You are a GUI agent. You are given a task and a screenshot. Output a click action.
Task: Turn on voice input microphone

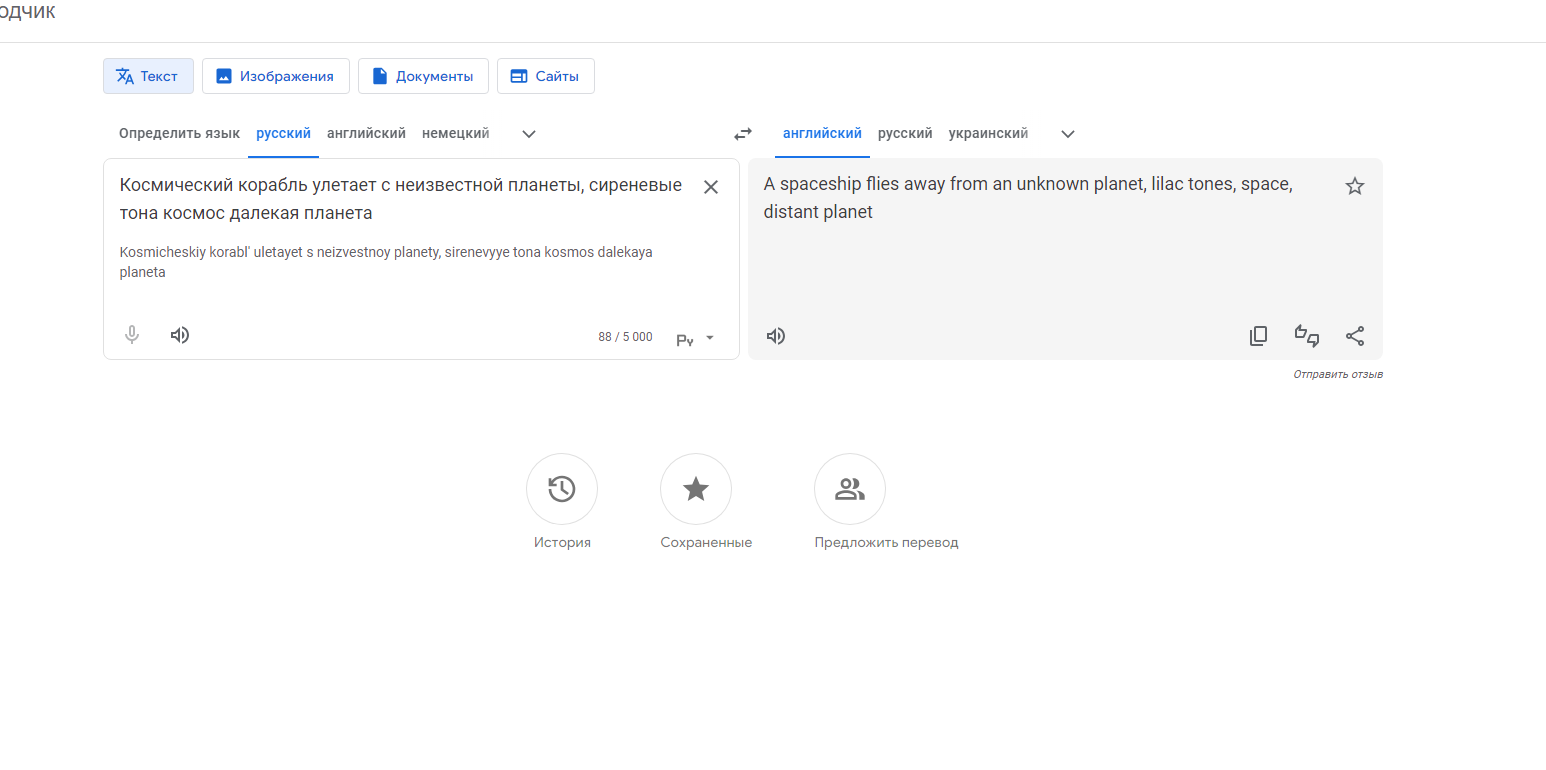coord(132,336)
